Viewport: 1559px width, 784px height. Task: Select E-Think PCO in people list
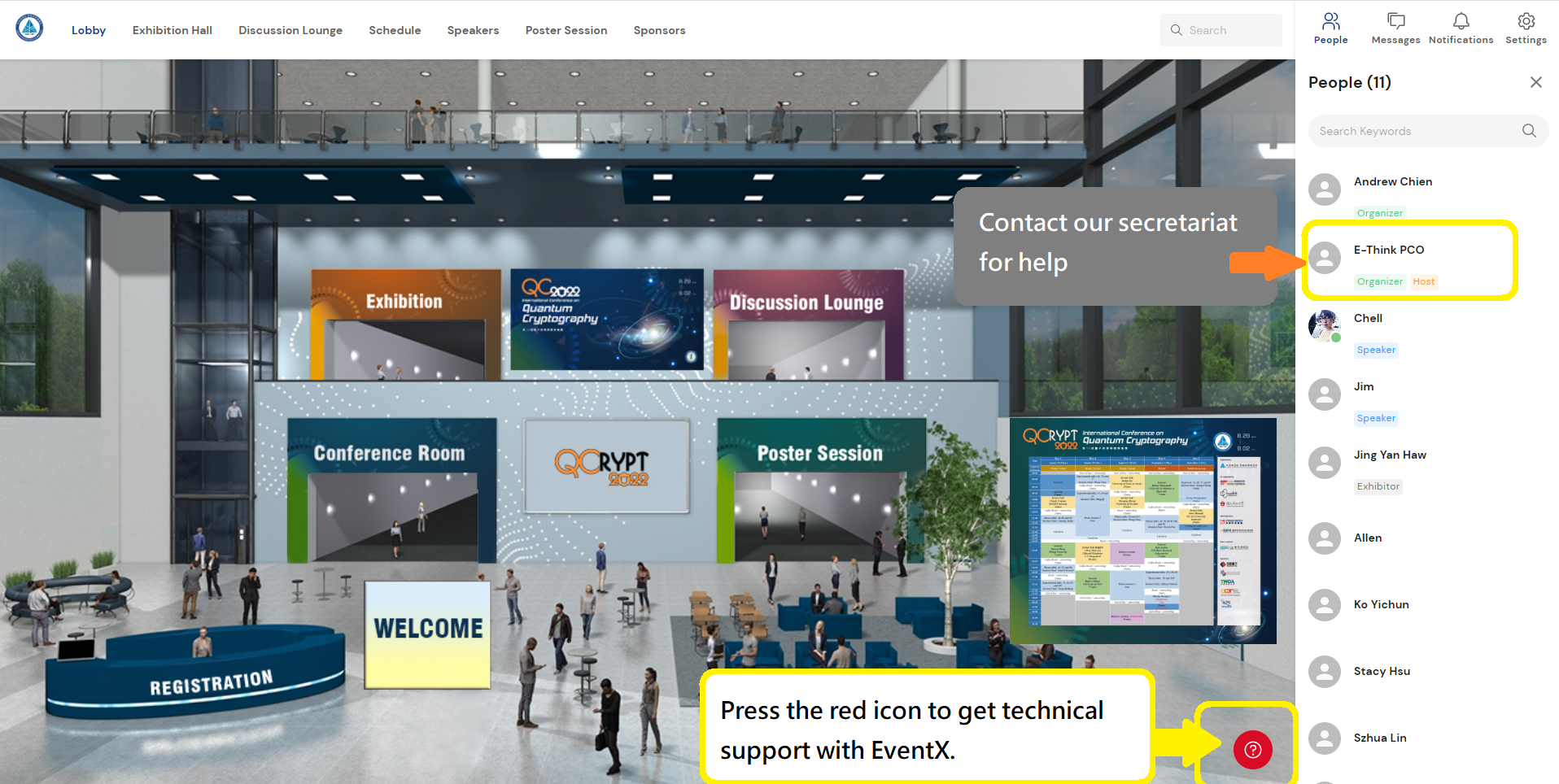[x=1388, y=250]
